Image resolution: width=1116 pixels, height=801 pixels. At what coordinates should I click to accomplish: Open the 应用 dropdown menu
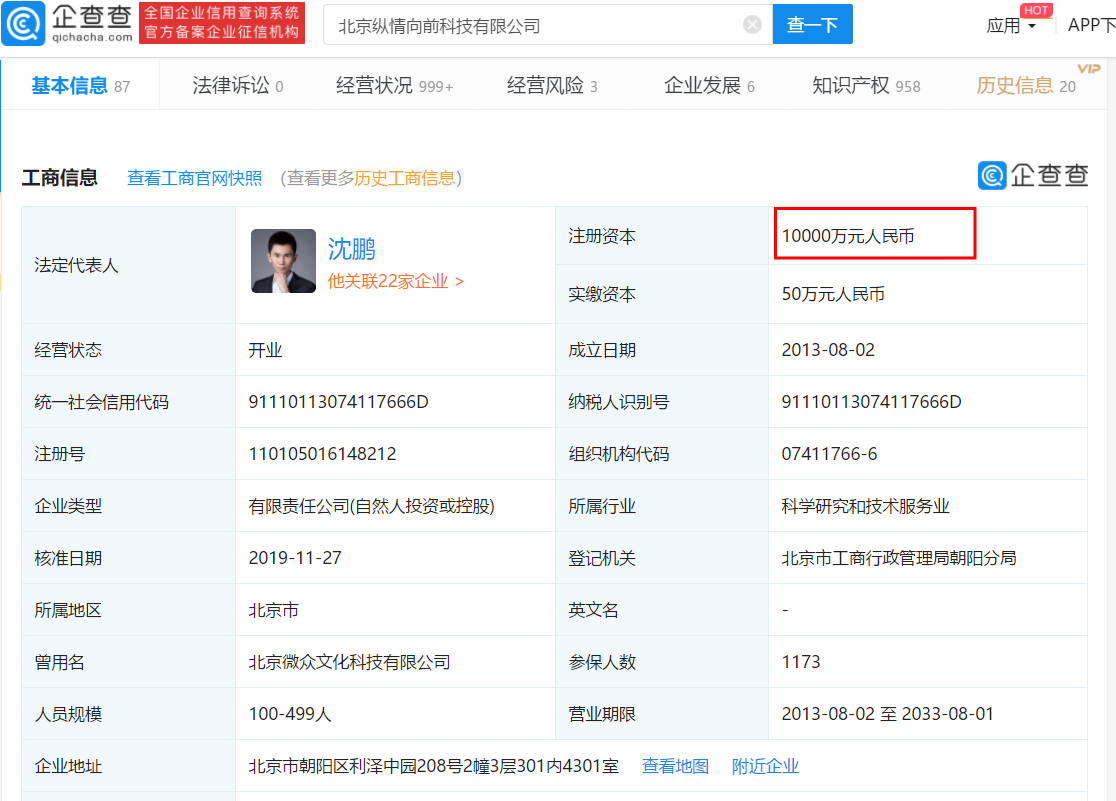pyautogui.click(x=1011, y=26)
